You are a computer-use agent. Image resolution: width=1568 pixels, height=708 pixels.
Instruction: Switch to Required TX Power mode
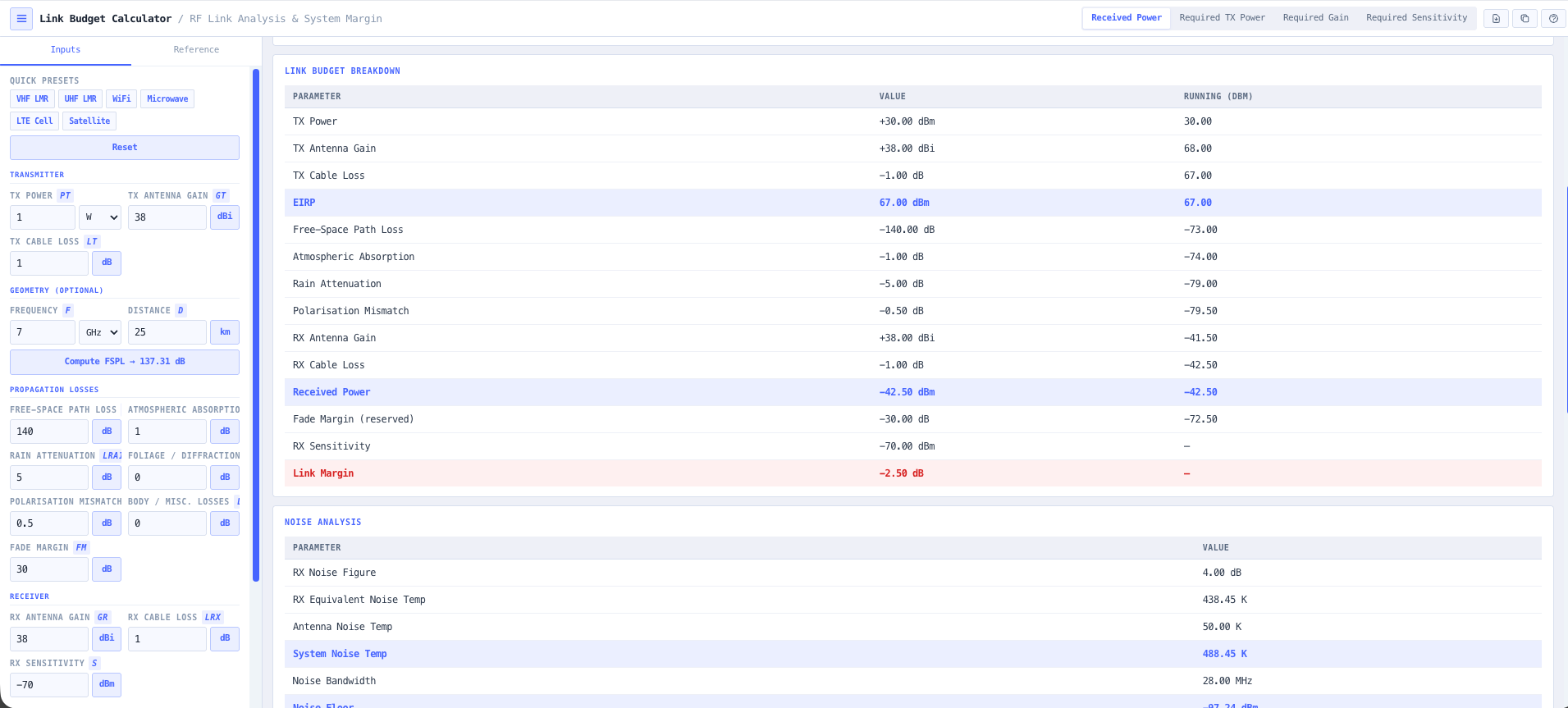[x=1222, y=18]
